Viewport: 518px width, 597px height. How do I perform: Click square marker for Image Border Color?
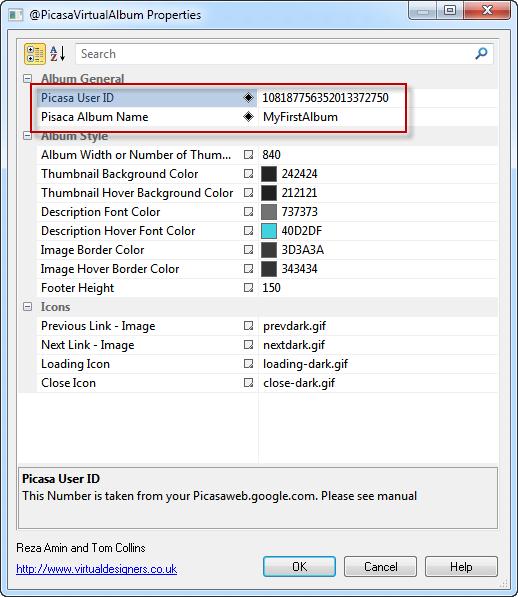(248, 250)
